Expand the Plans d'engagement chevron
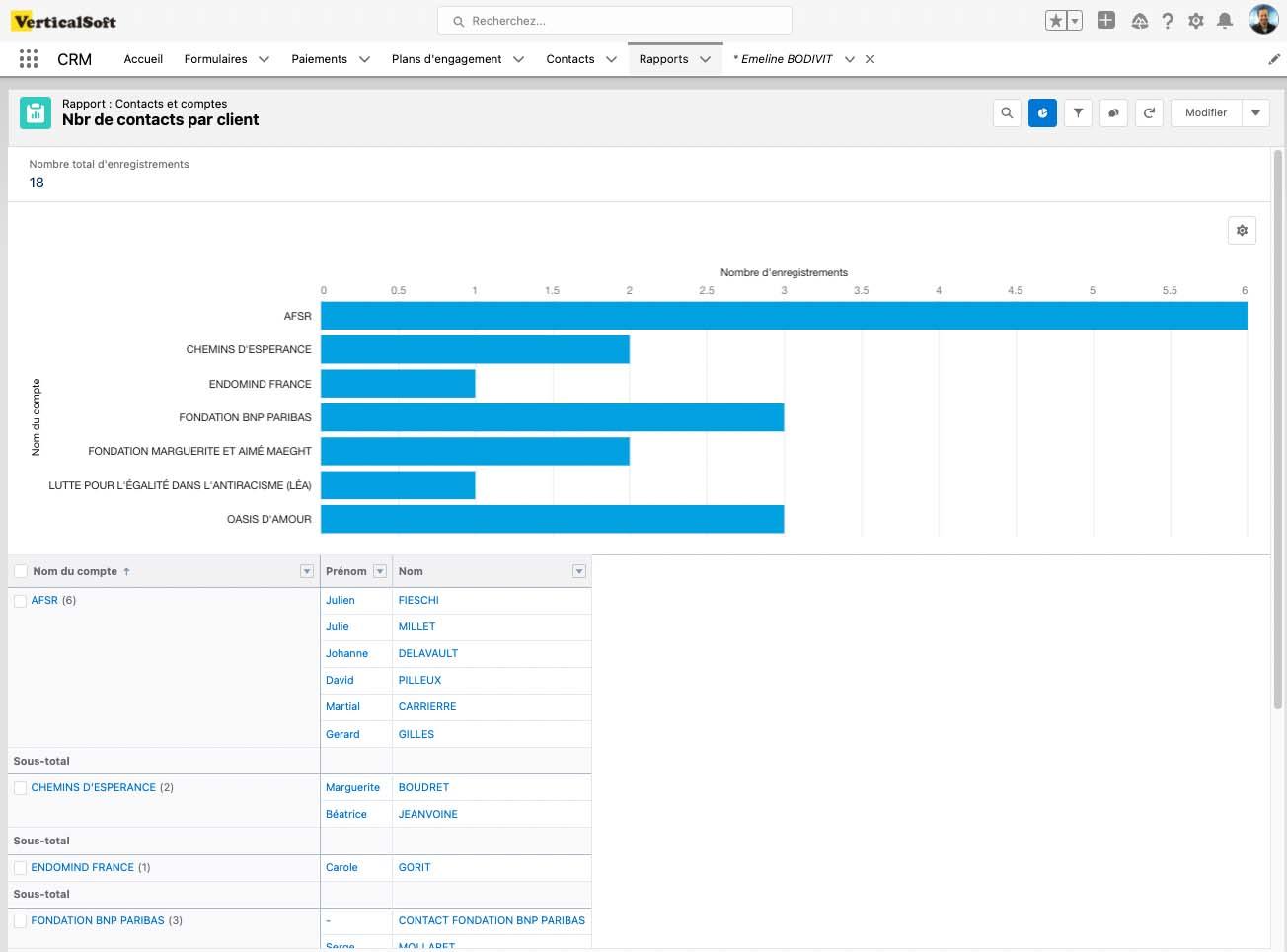The image size is (1287, 952). tap(519, 59)
